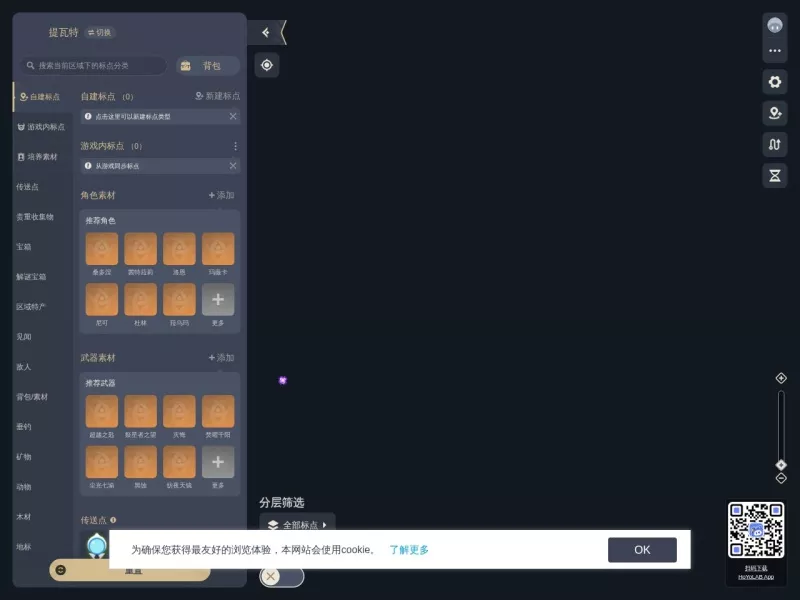Open the 了解更多 cookie link
This screenshot has height=600, width=800.
(409, 549)
